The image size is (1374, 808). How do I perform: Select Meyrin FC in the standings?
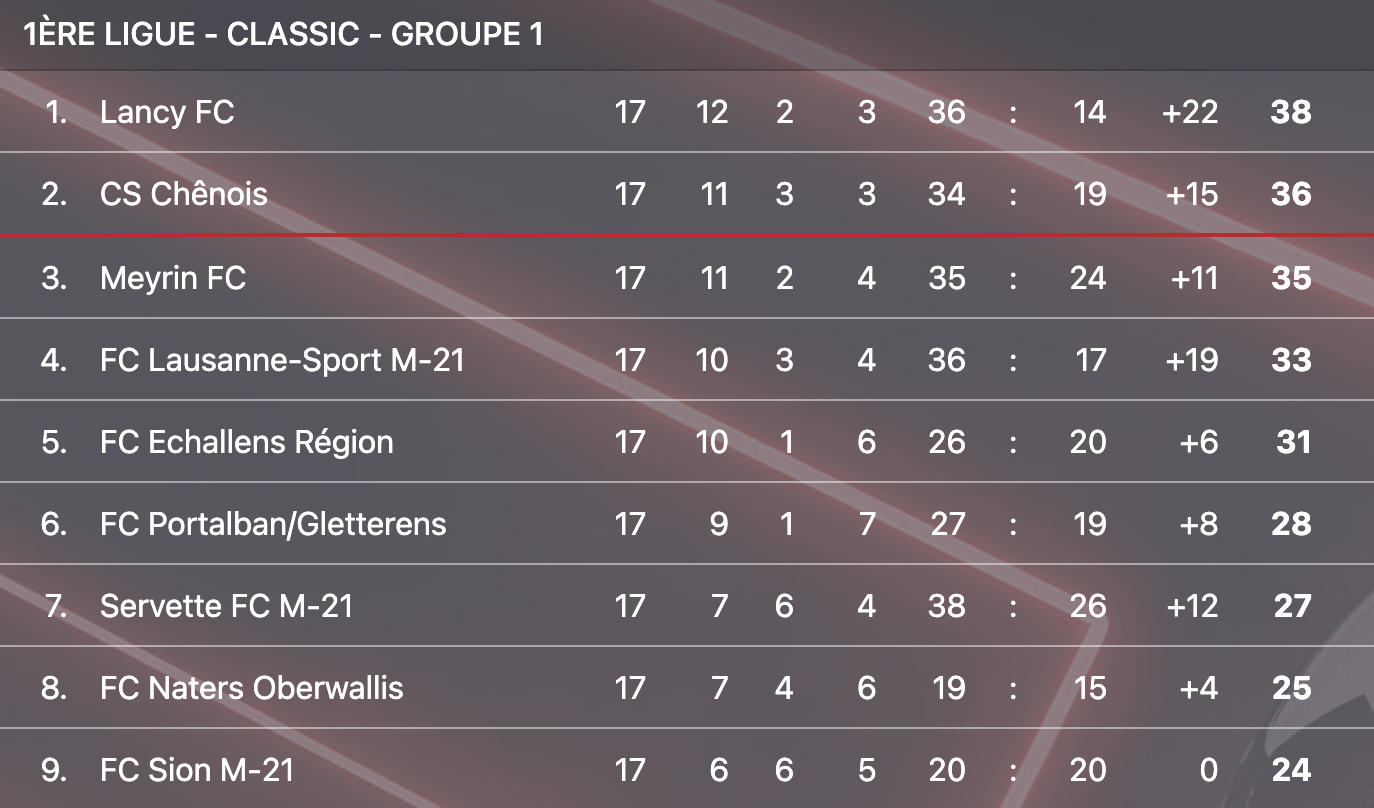173,277
